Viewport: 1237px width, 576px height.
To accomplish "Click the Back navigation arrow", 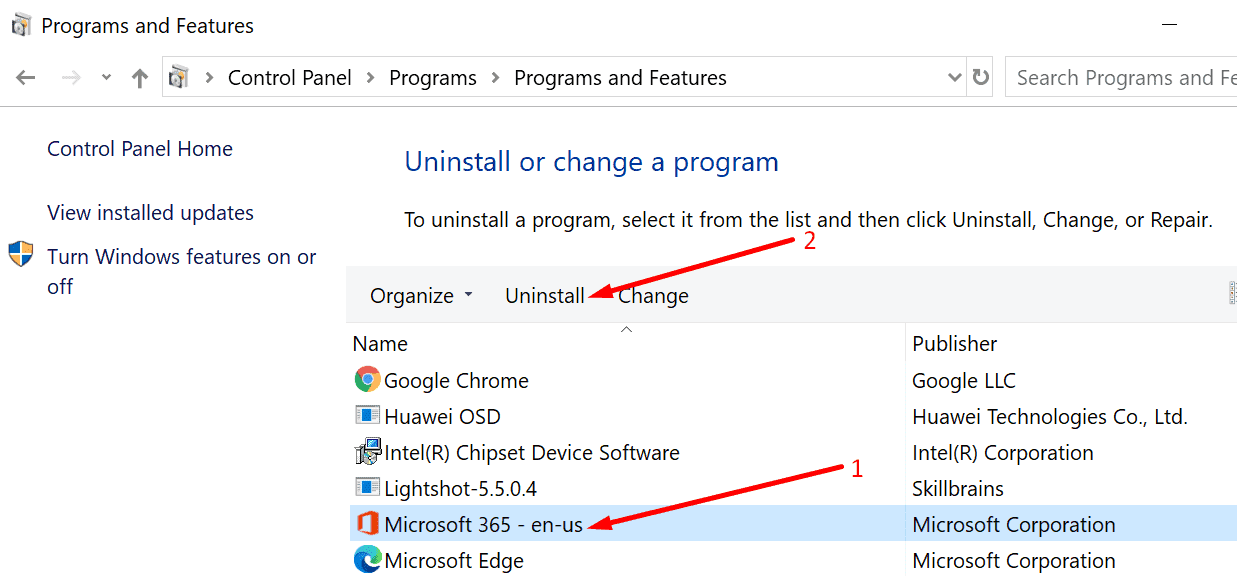I will pyautogui.click(x=26, y=78).
